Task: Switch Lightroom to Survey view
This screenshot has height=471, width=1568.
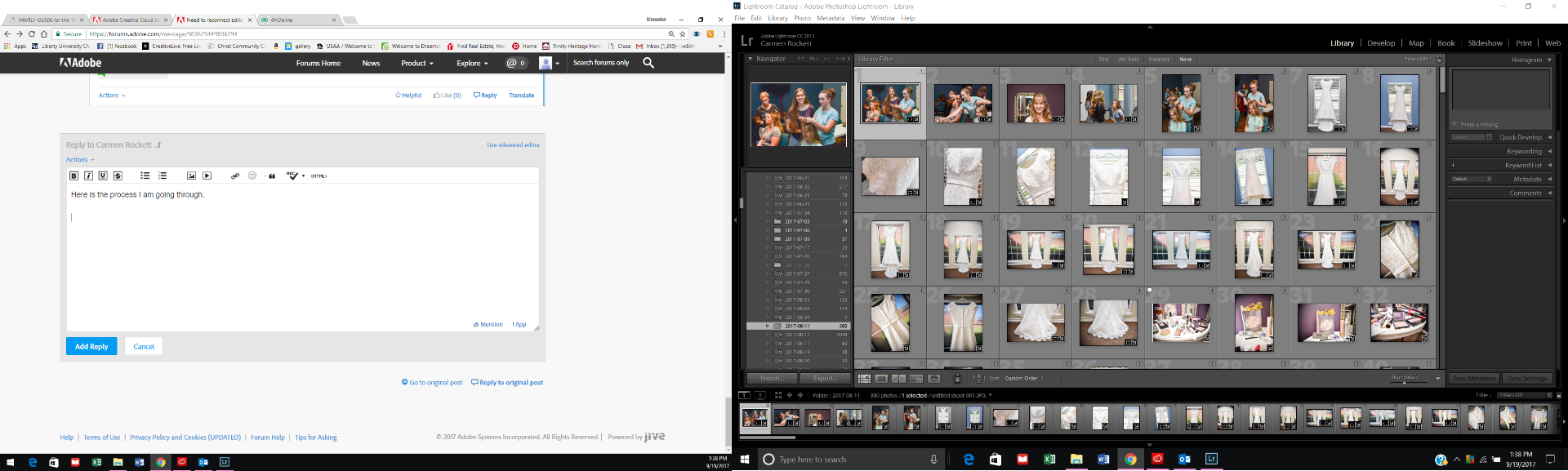Action: point(916,379)
